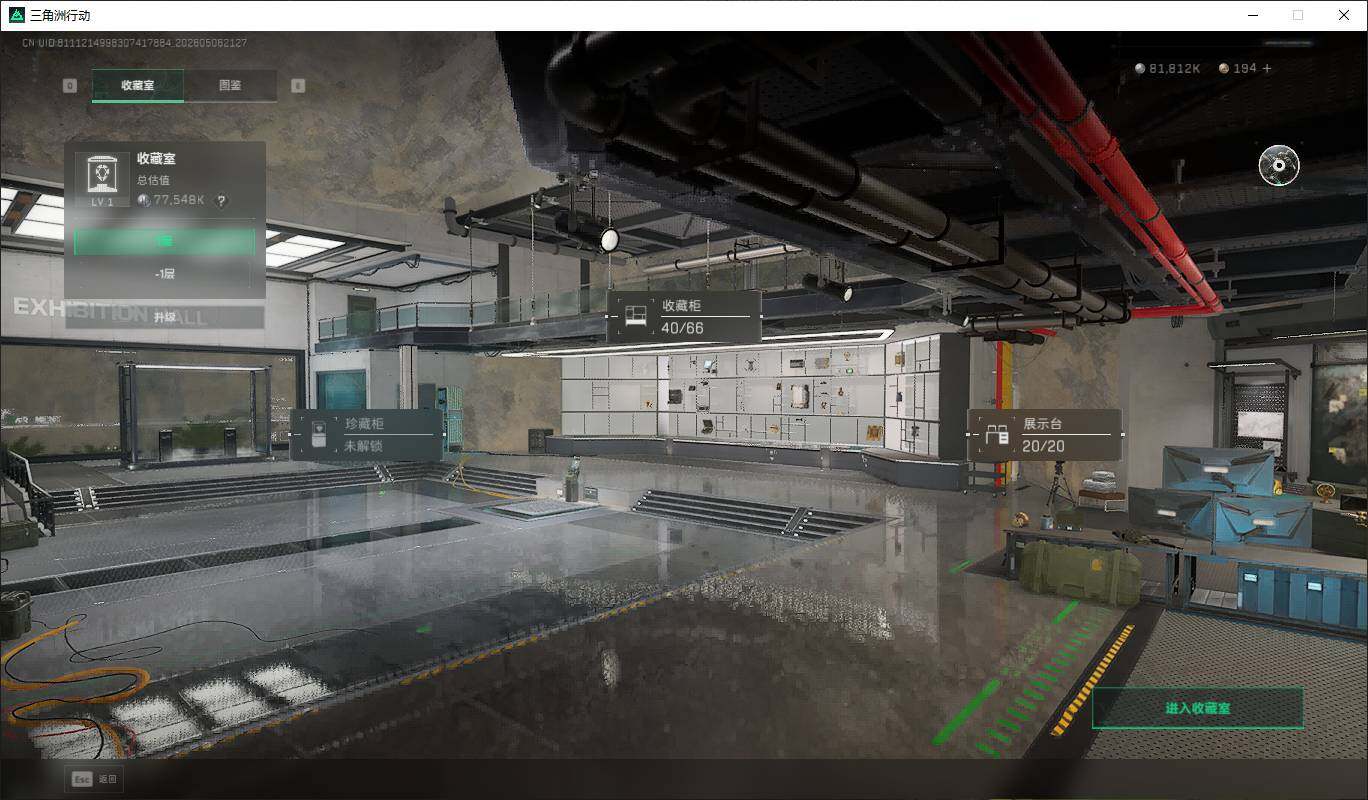The height and width of the screenshot is (800, 1368).
Task: Select the highlighted green floor button
Action: pyautogui.click(x=164, y=241)
